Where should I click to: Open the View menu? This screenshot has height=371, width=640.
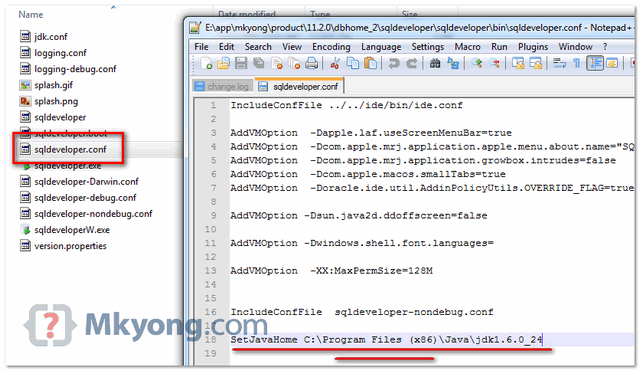tap(292, 47)
